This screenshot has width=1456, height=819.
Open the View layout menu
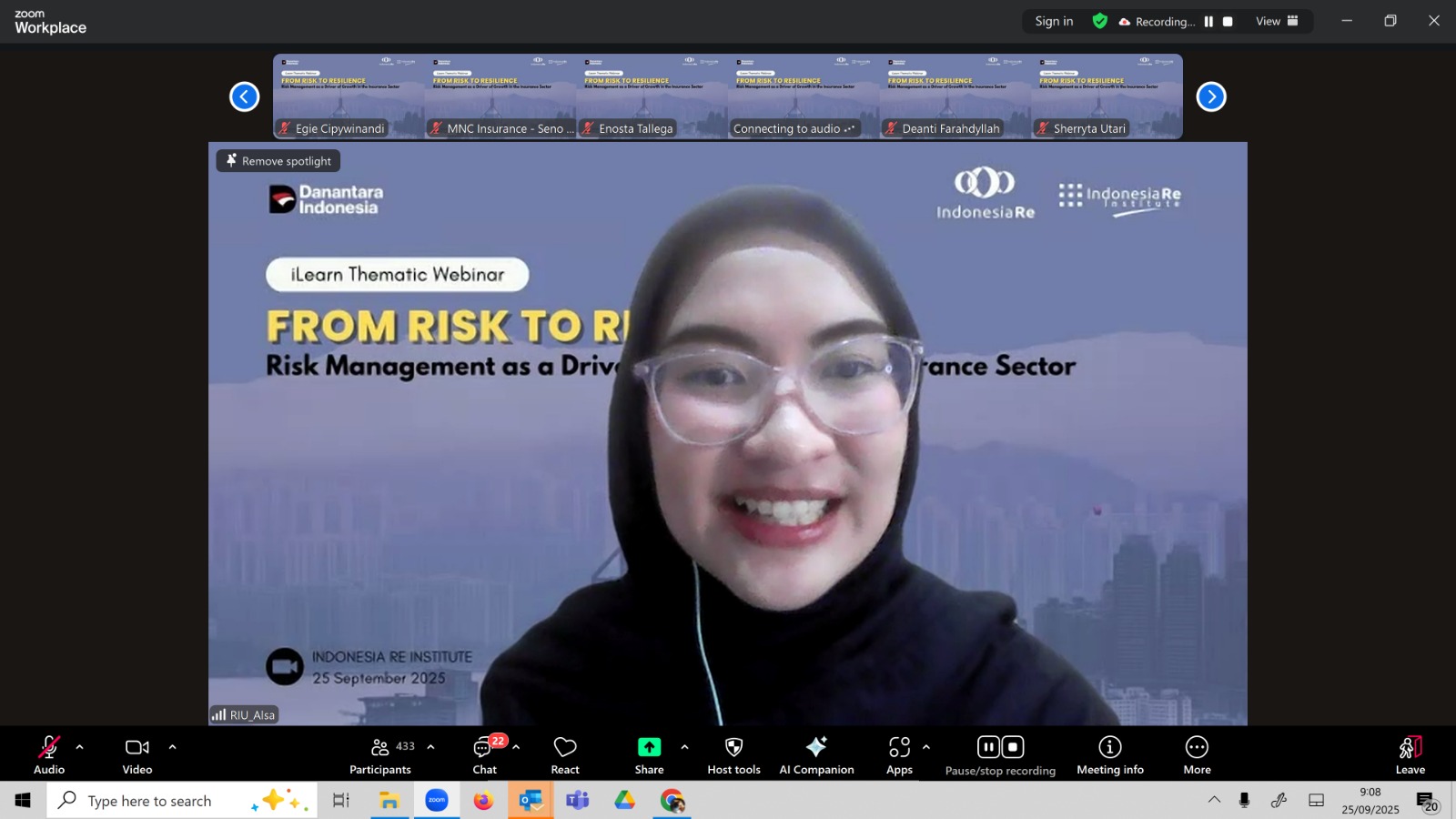coord(1277,21)
